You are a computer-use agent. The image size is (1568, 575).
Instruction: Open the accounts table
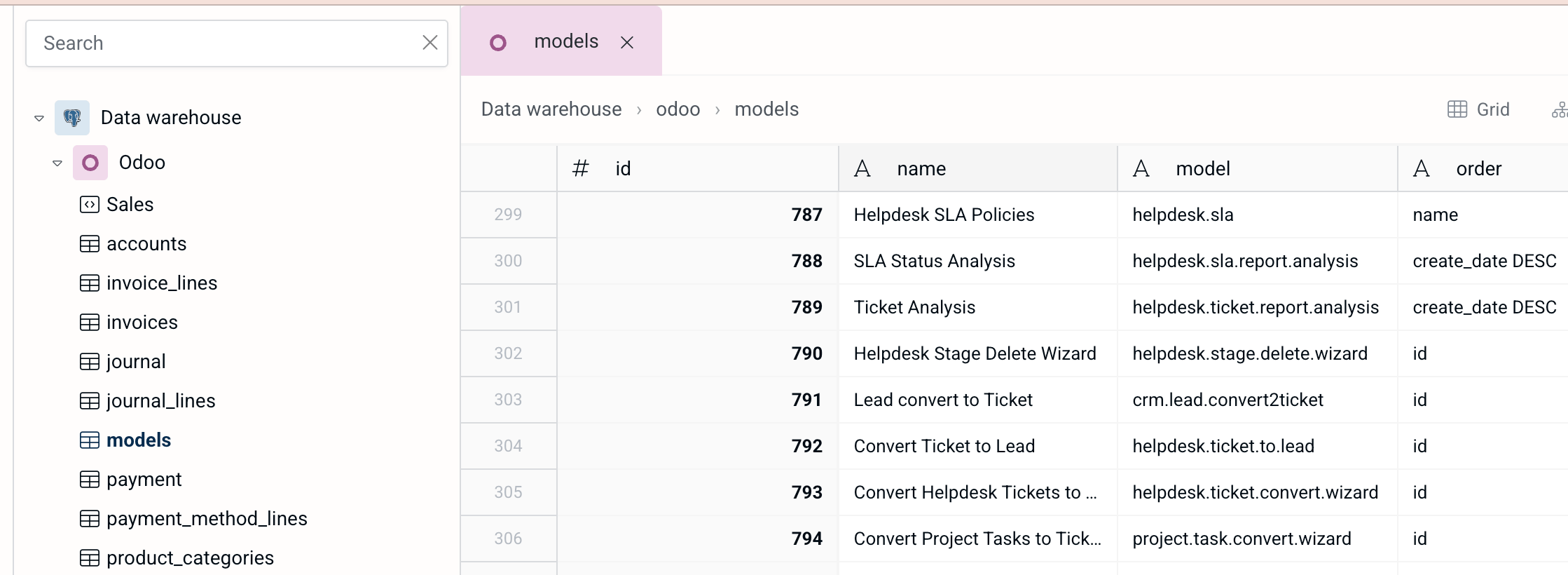point(146,244)
